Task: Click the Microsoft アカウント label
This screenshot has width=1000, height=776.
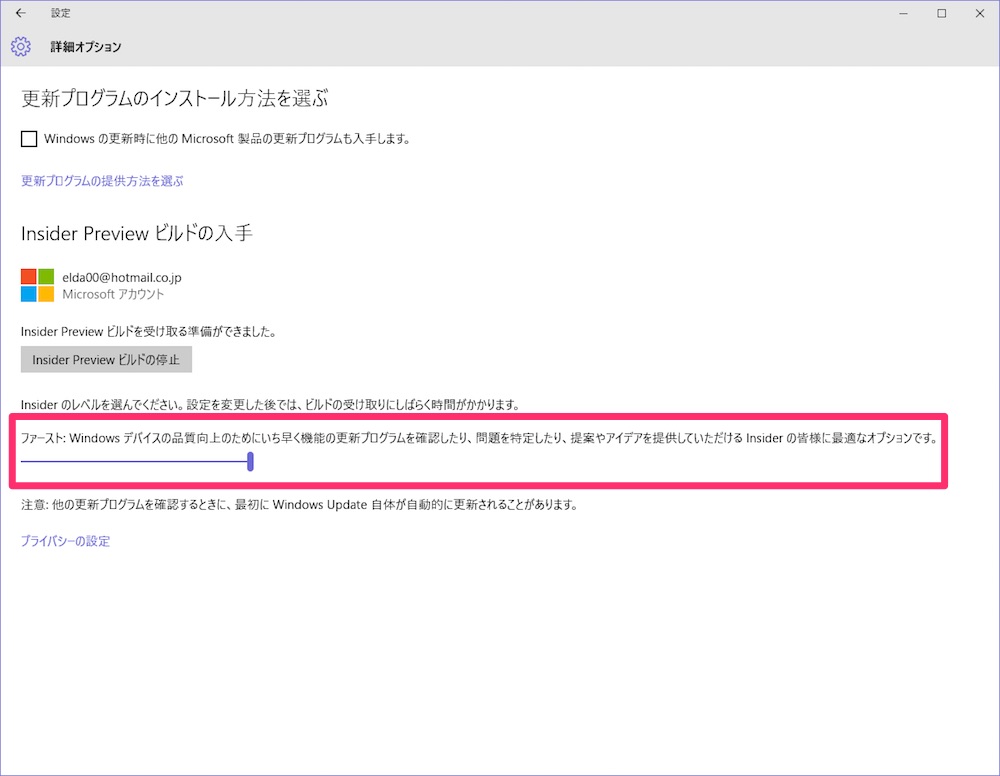Action: [x=113, y=294]
